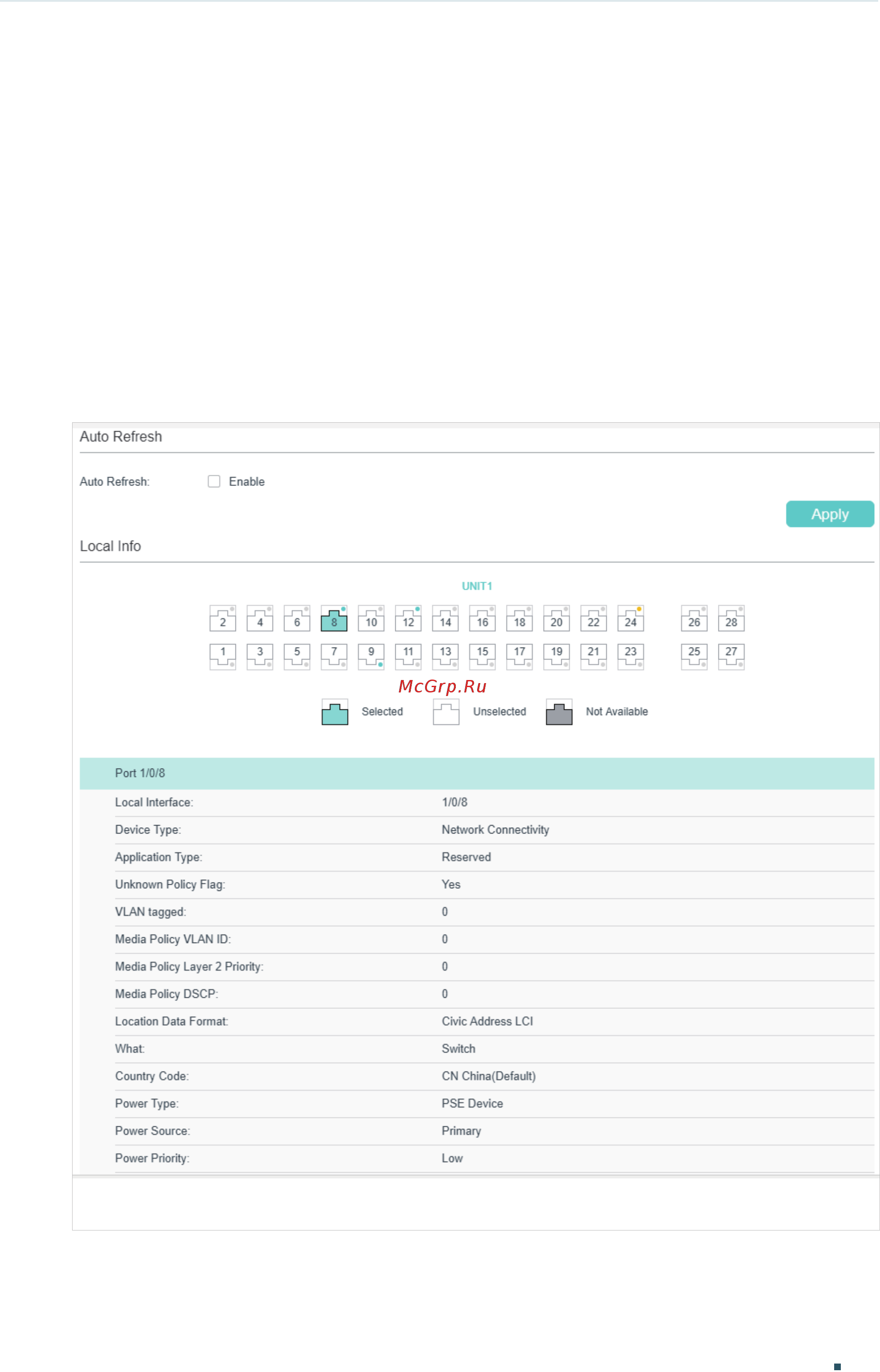Select port 24 icon
The image size is (880, 1372).
coord(631,619)
